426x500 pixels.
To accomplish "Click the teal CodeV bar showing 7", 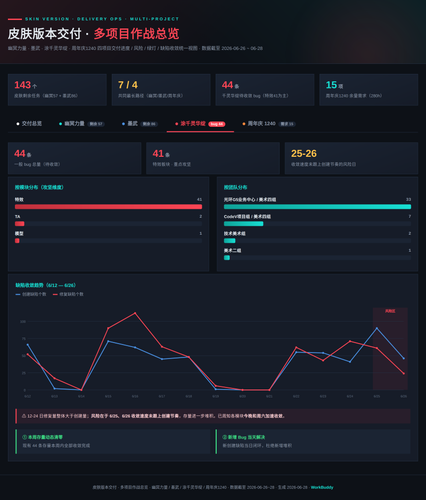I will 243,224.
